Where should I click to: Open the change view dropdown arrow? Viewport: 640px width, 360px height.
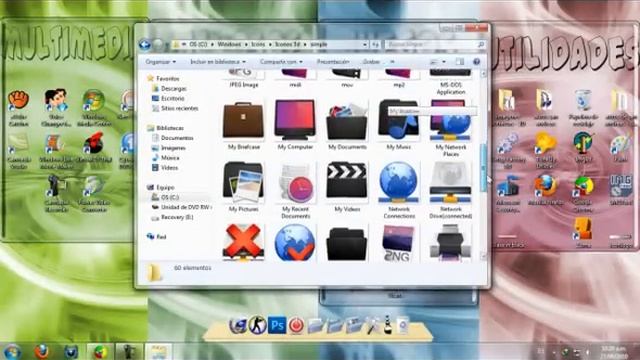click(x=444, y=62)
